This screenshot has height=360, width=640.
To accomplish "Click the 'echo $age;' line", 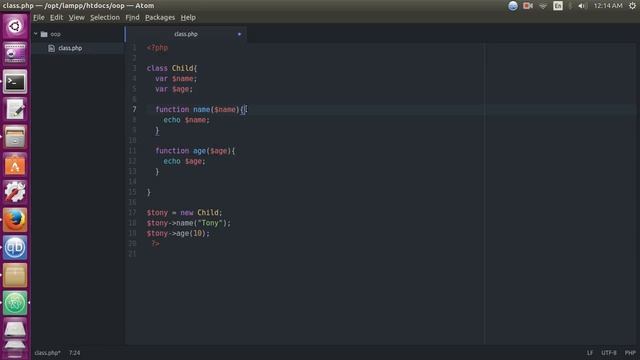I will 184,161.
